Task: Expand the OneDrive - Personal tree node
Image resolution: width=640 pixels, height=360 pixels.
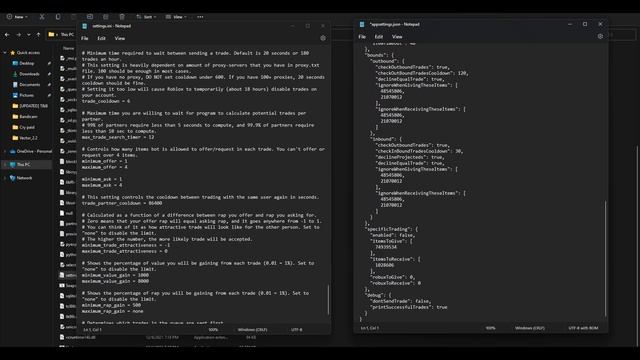Action: click(x=5, y=151)
